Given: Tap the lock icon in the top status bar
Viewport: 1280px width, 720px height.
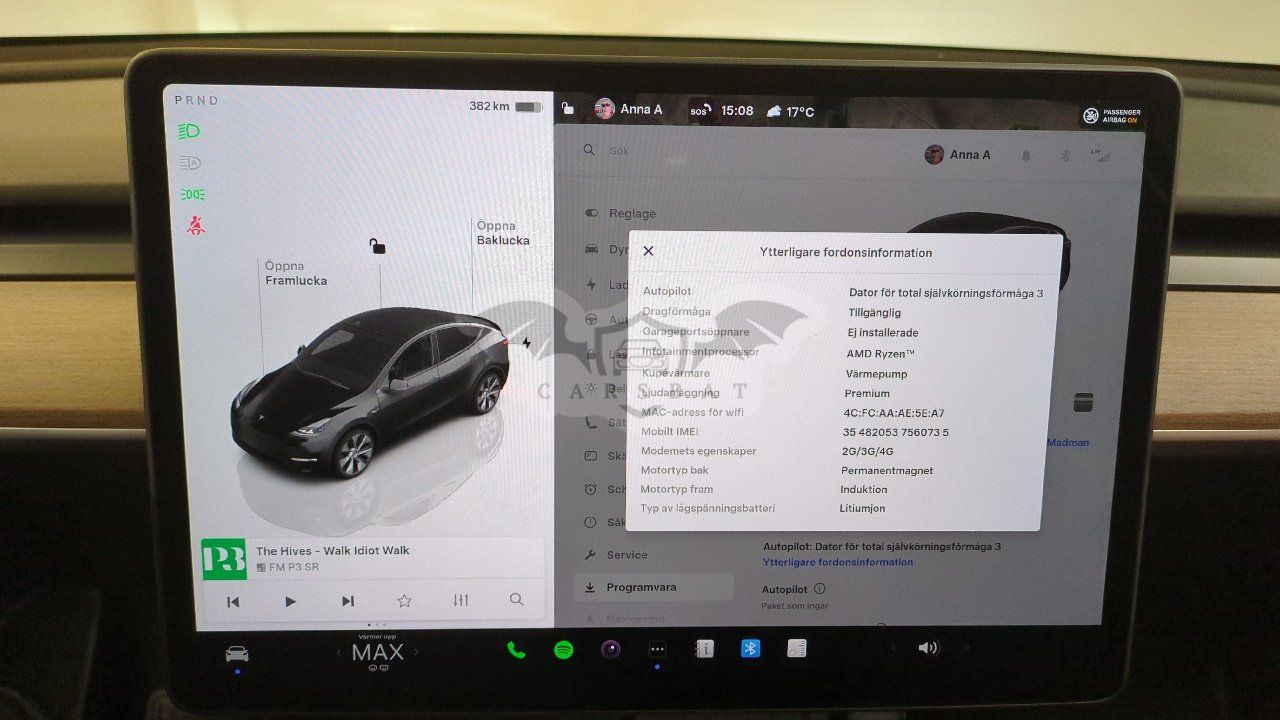Looking at the screenshot, I should click(568, 109).
